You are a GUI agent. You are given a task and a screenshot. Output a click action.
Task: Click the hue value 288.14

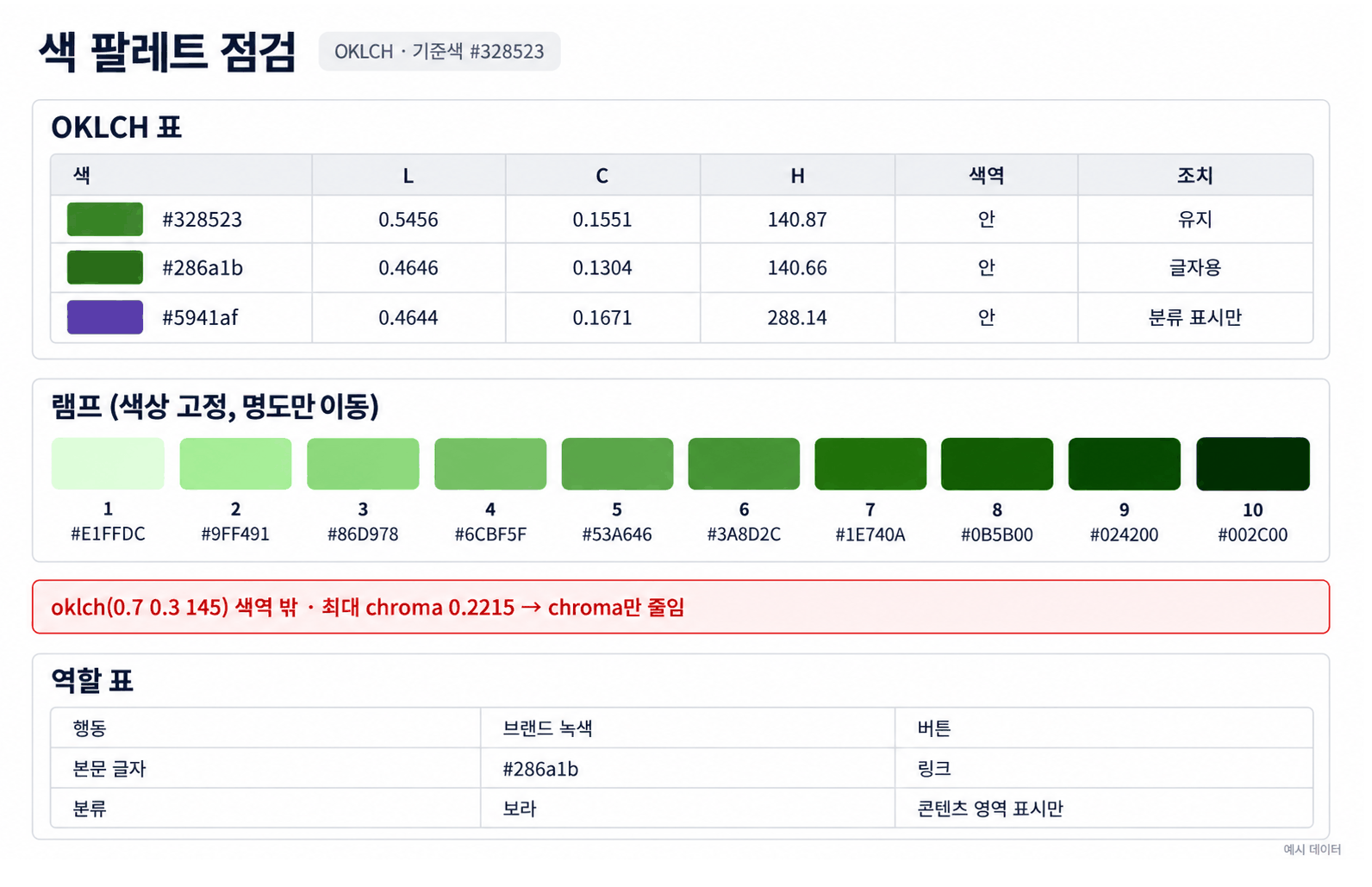point(797,318)
